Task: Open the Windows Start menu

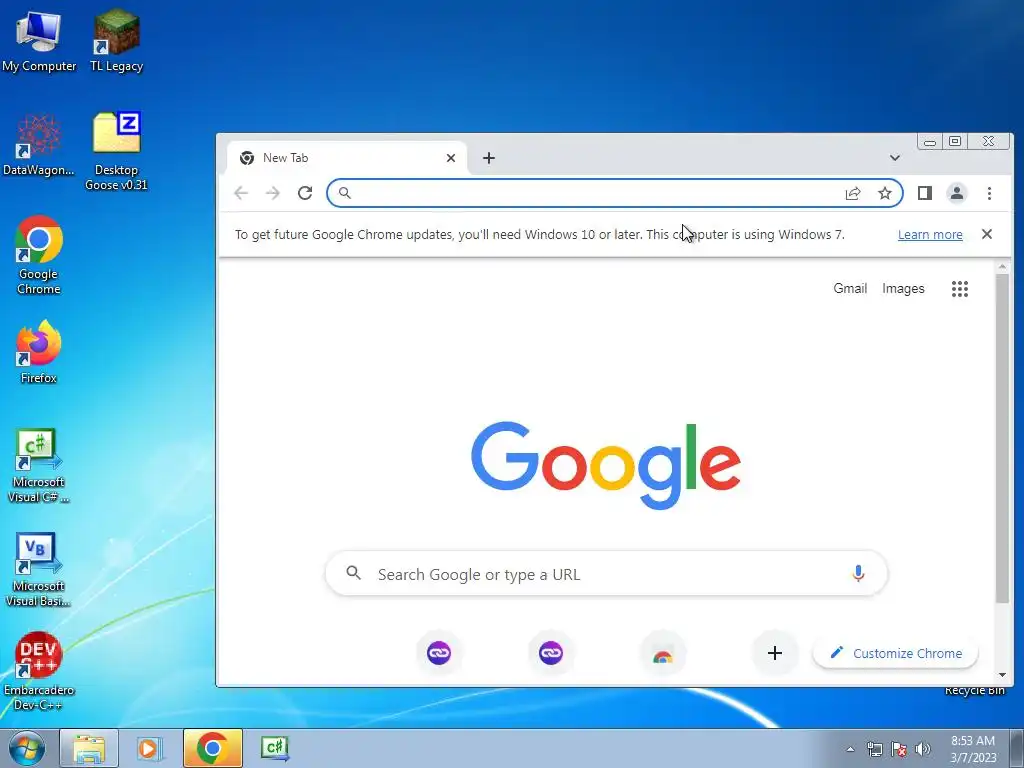Action: click(27, 748)
